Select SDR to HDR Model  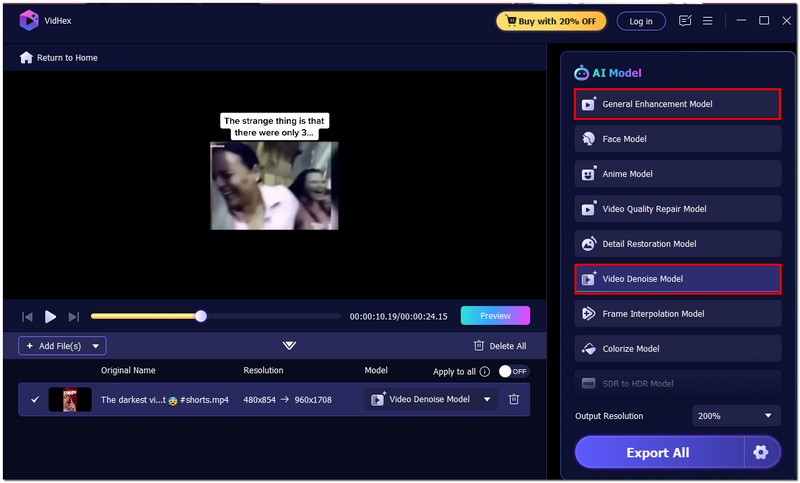pyautogui.click(x=678, y=384)
